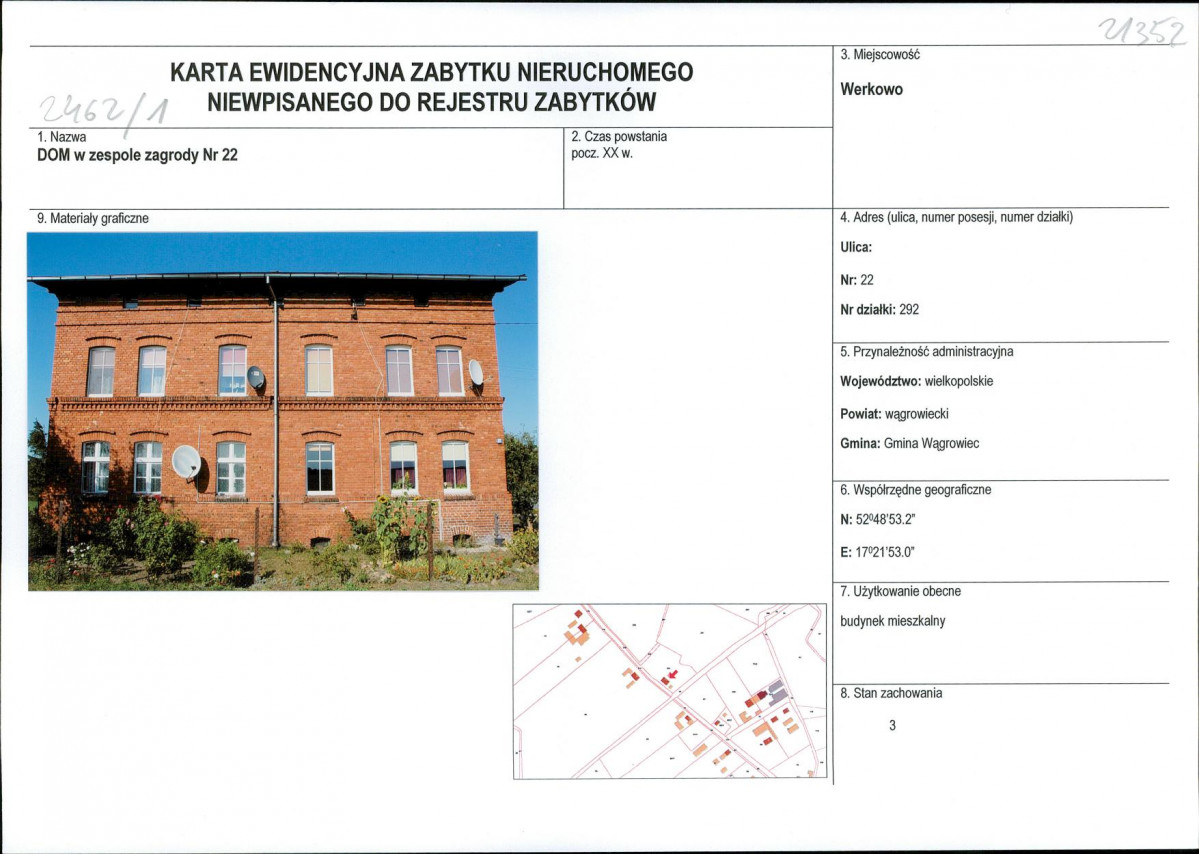
Task: Click 'Nr działki: 292'
Action: [879, 310]
